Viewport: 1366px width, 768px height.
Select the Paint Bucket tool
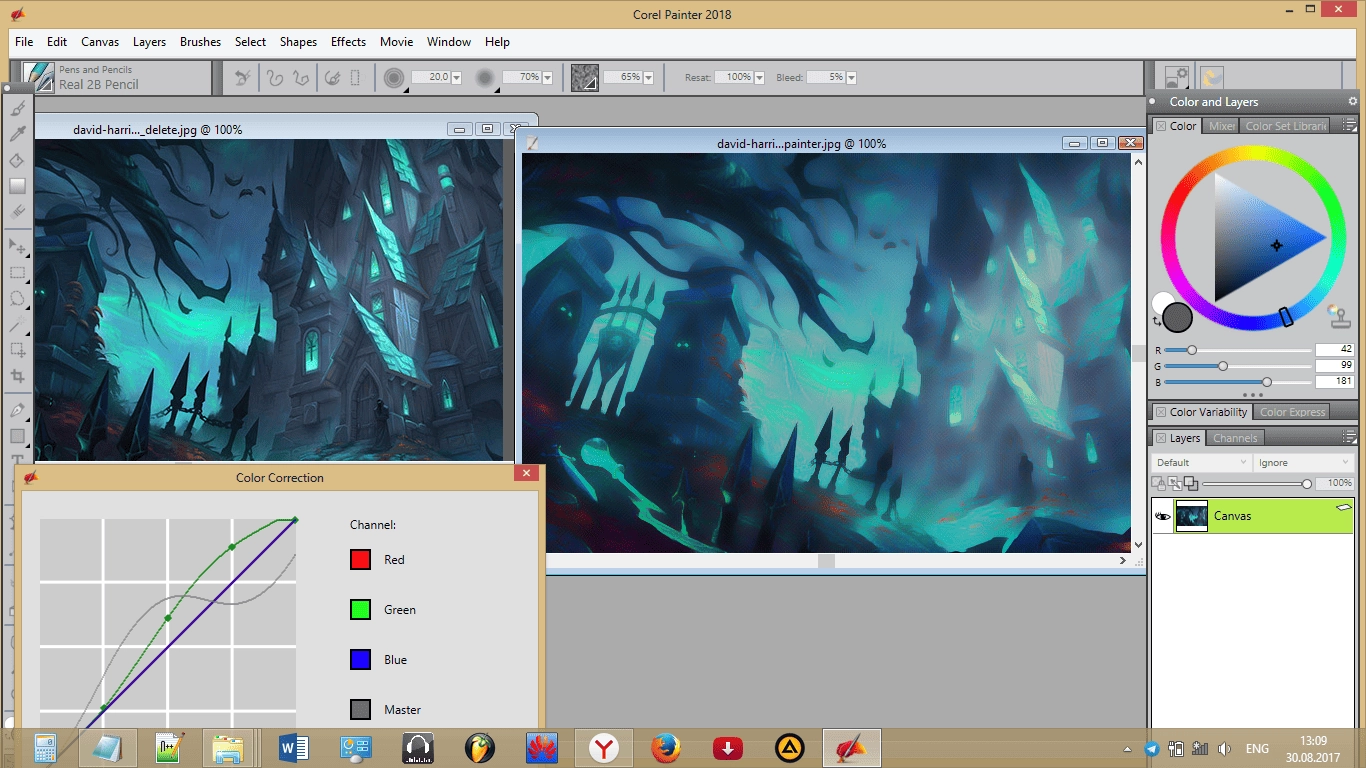[18, 160]
